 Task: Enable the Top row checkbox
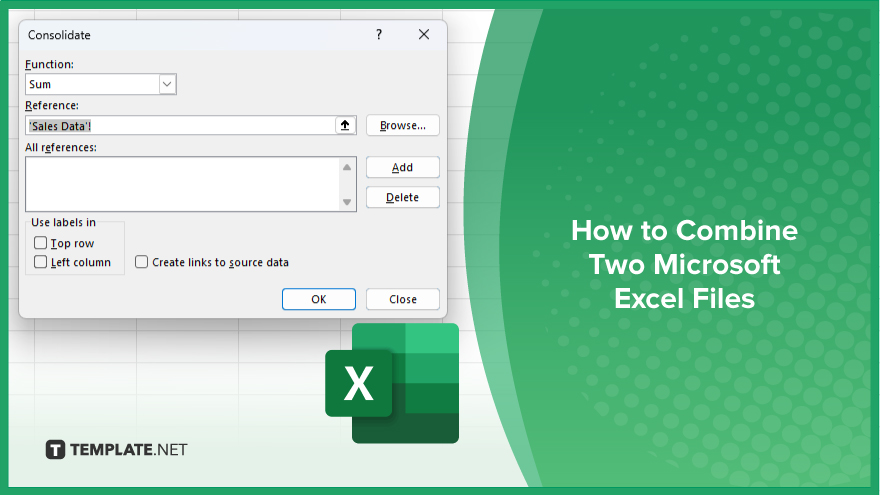coord(40,243)
